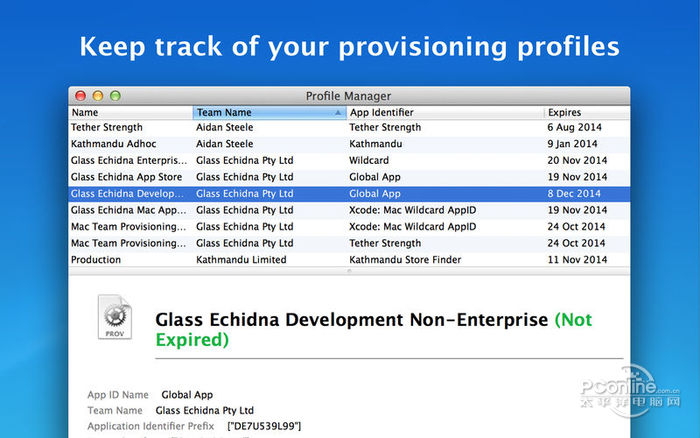Select Mac Team Provisioning row with Xcode Wildcard
The image size is (700, 438).
349,227
